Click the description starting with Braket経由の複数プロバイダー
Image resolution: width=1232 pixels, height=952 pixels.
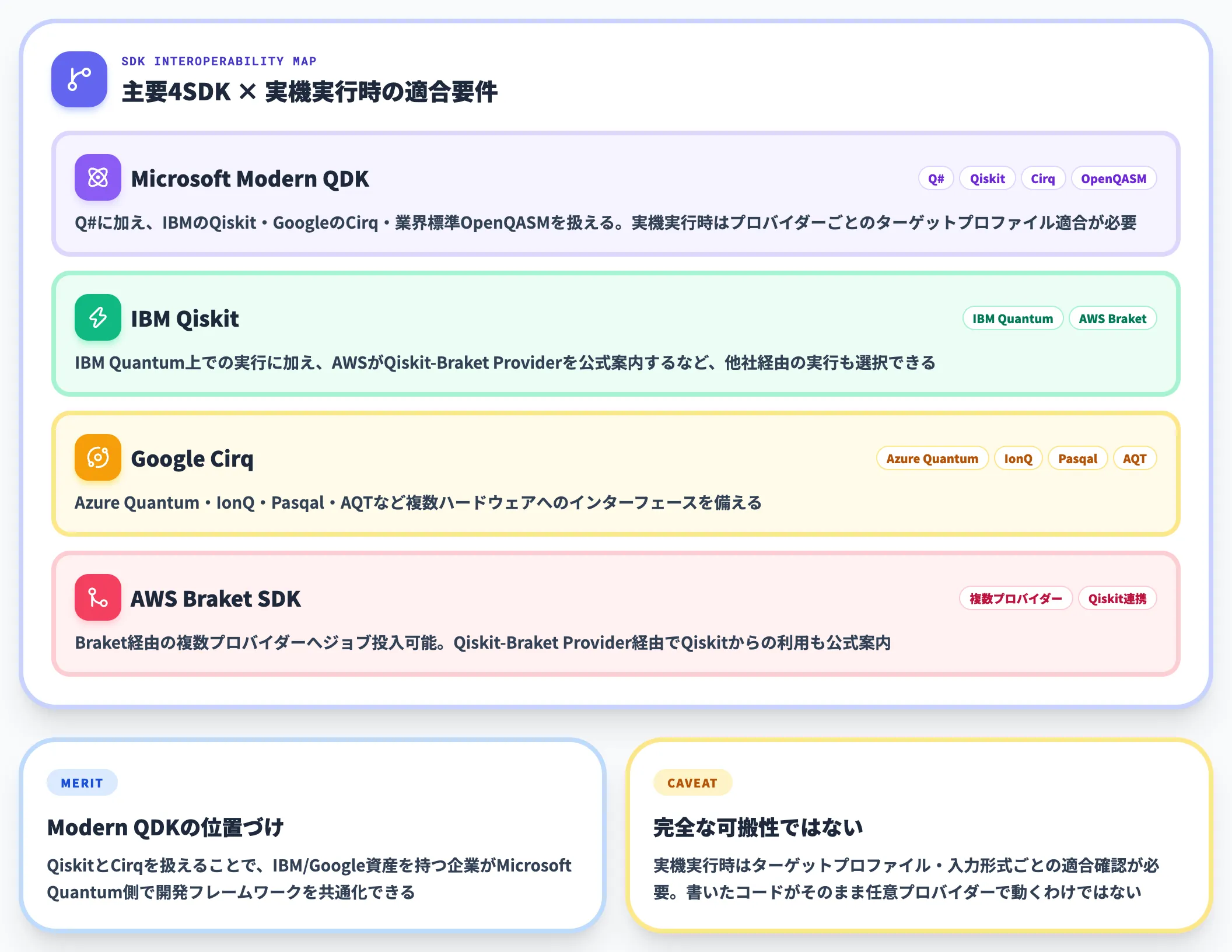tap(483, 642)
